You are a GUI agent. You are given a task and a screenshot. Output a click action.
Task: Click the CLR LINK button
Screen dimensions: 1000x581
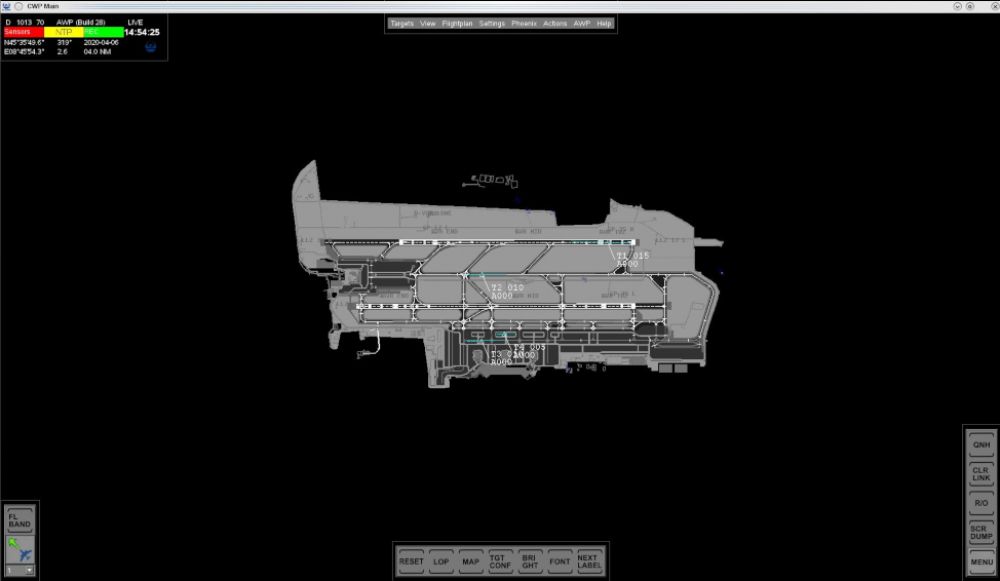[981, 473]
